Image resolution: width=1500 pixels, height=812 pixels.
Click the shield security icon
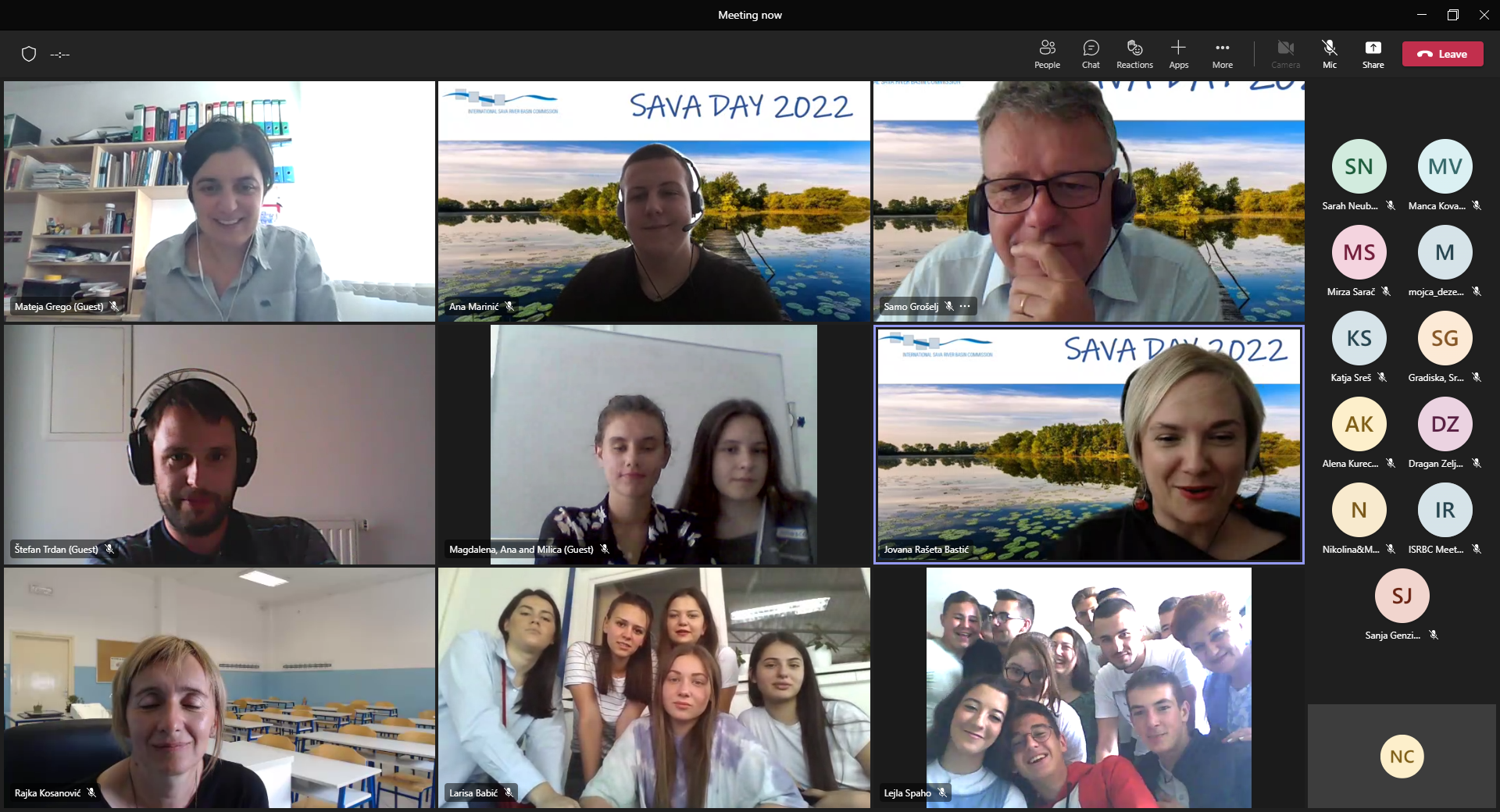[x=29, y=54]
